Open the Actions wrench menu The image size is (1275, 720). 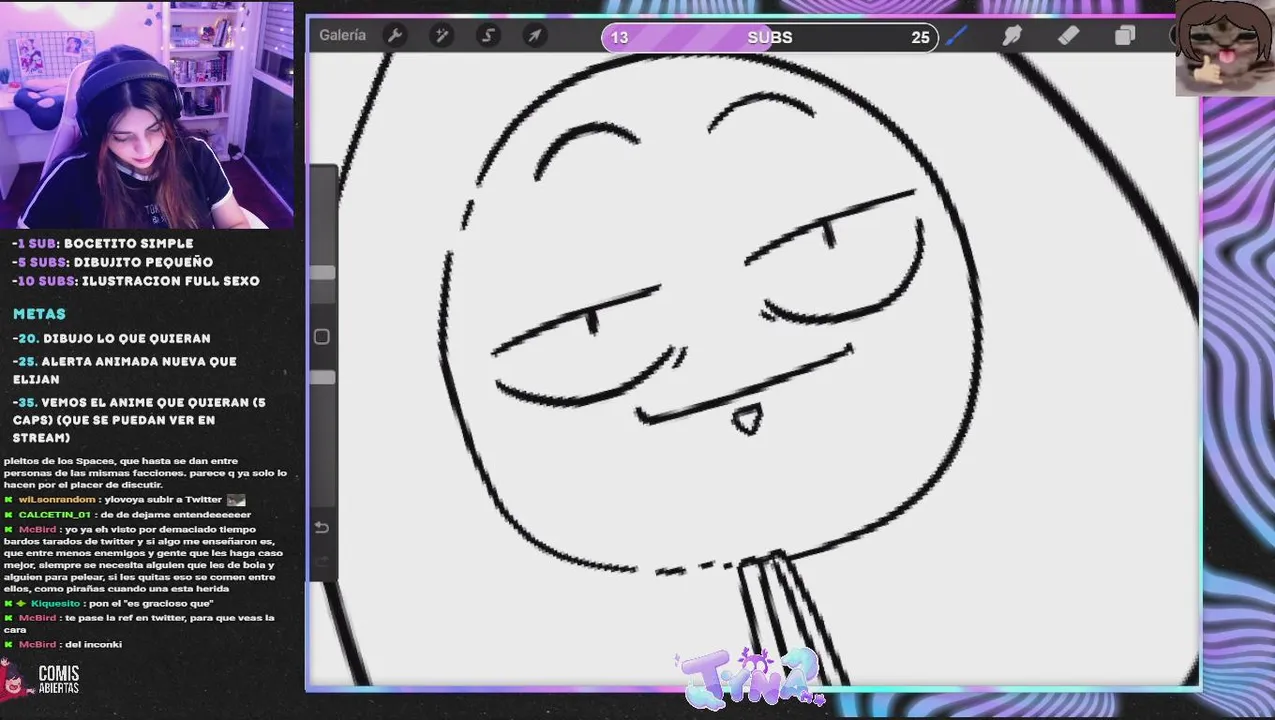(x=395, y=36)
